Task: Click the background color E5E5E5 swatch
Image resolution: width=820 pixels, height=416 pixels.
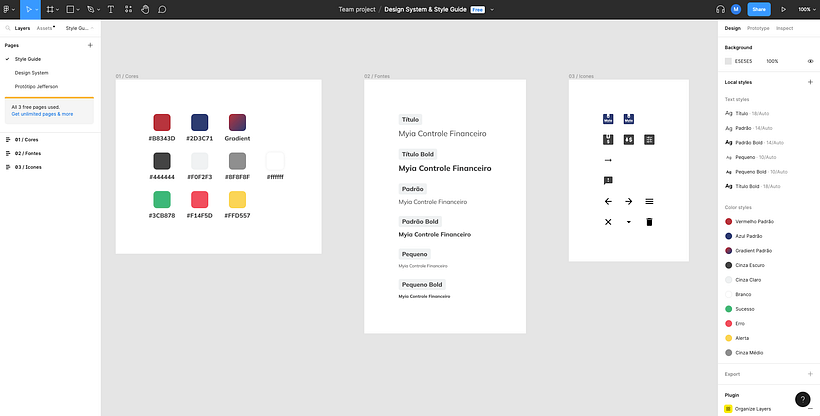Action: point(728,61)
